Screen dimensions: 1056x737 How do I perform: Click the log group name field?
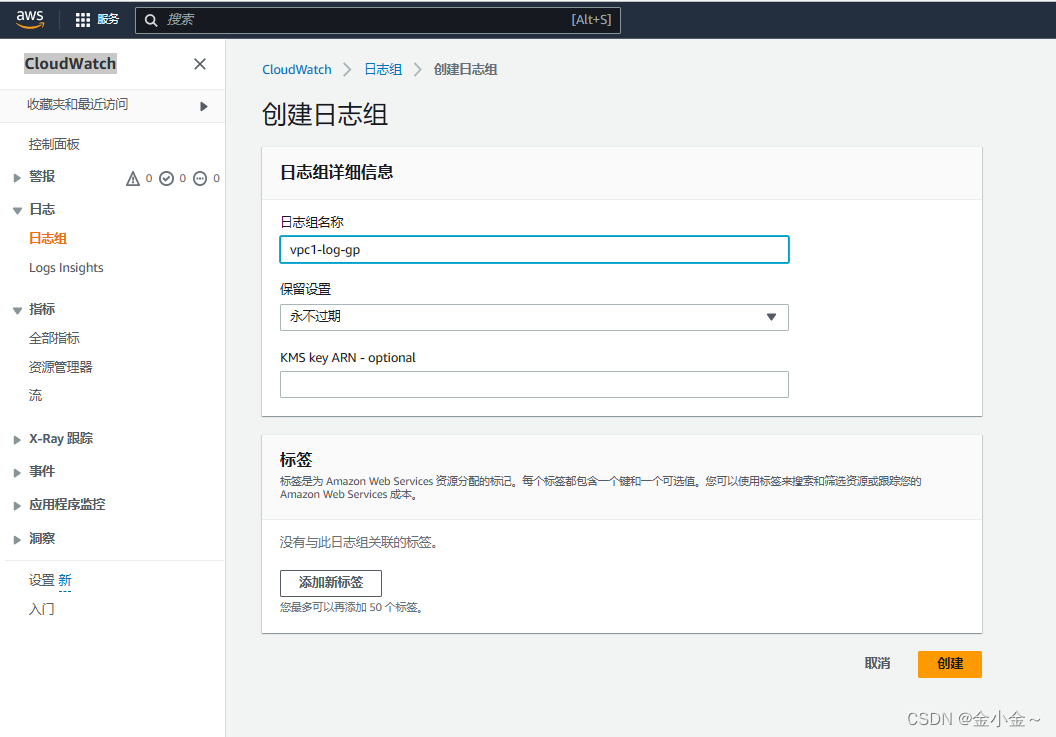pyautogui.click(x=534, y=250)
